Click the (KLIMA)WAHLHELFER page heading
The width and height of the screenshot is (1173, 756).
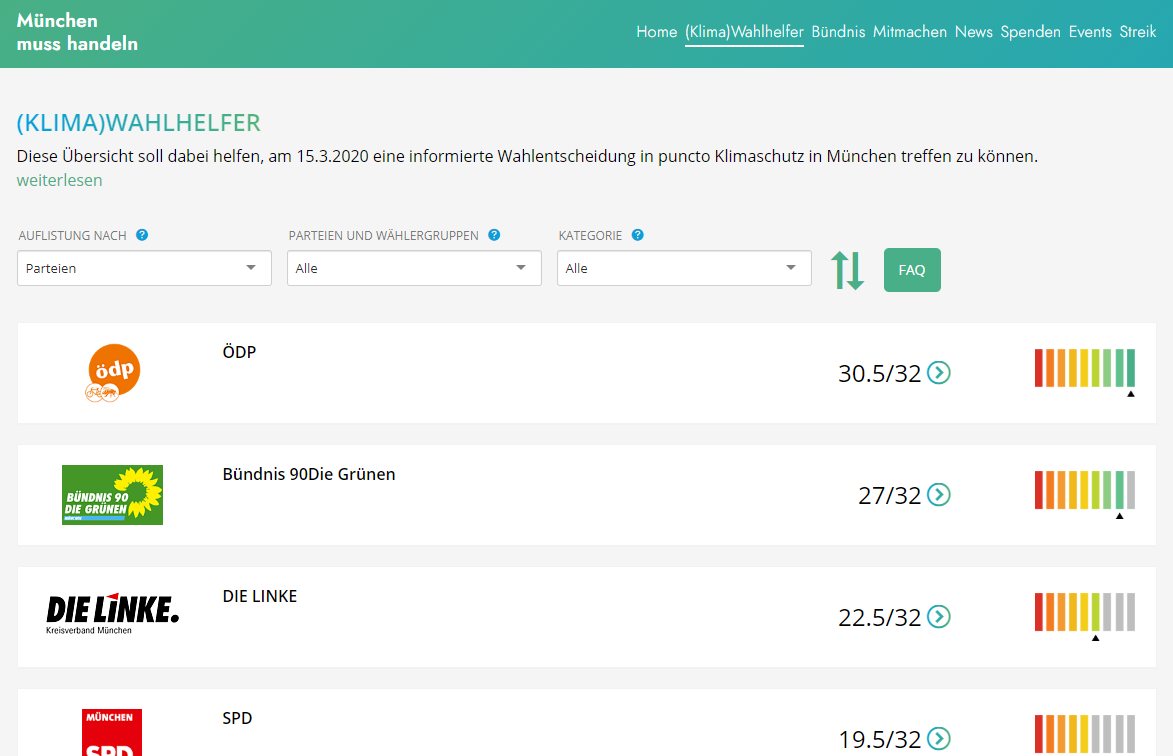(138, 123)
